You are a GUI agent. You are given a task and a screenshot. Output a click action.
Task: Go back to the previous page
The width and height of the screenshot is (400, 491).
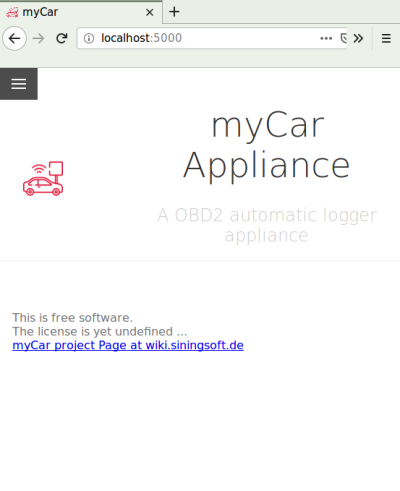point(15,39)
